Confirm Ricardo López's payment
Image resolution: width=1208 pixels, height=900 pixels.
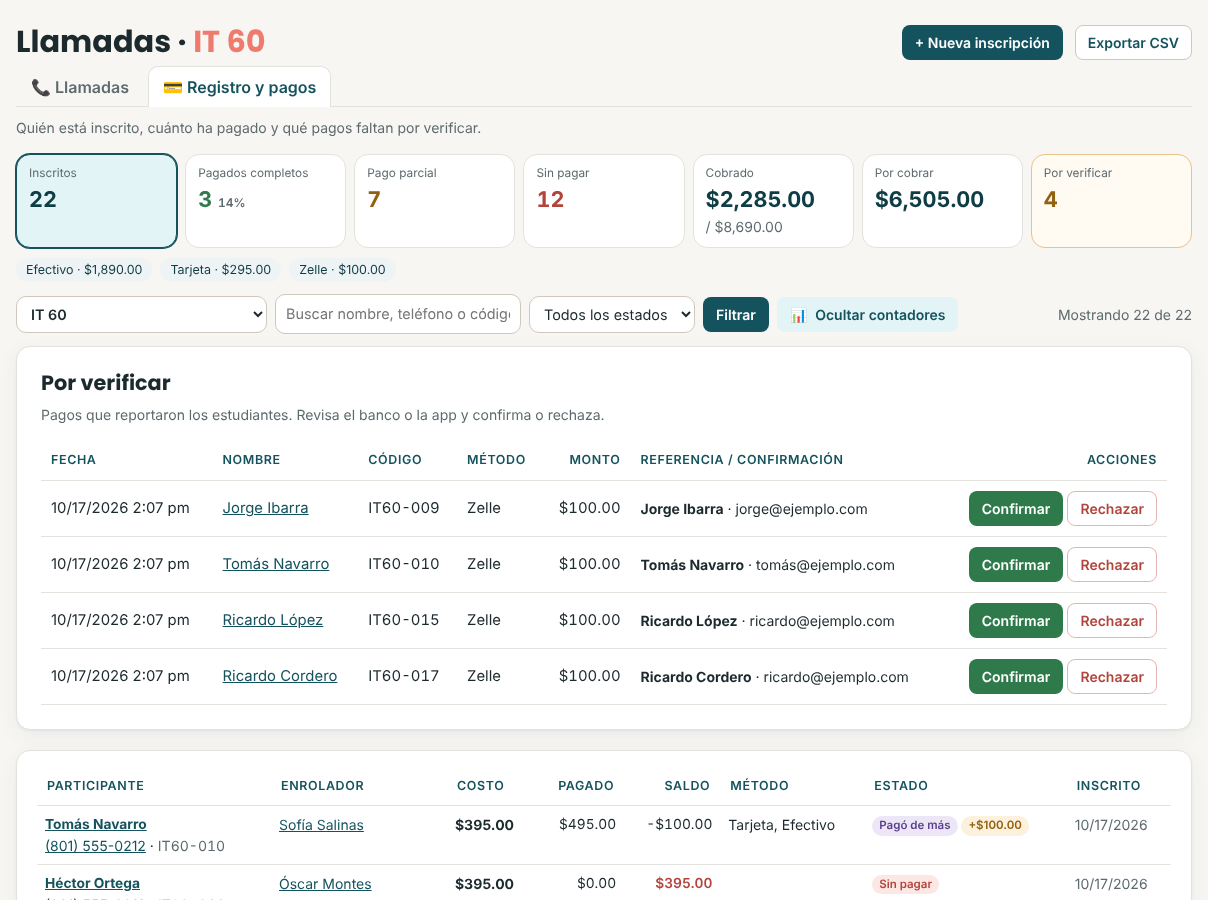click(x=1016, y=621)
